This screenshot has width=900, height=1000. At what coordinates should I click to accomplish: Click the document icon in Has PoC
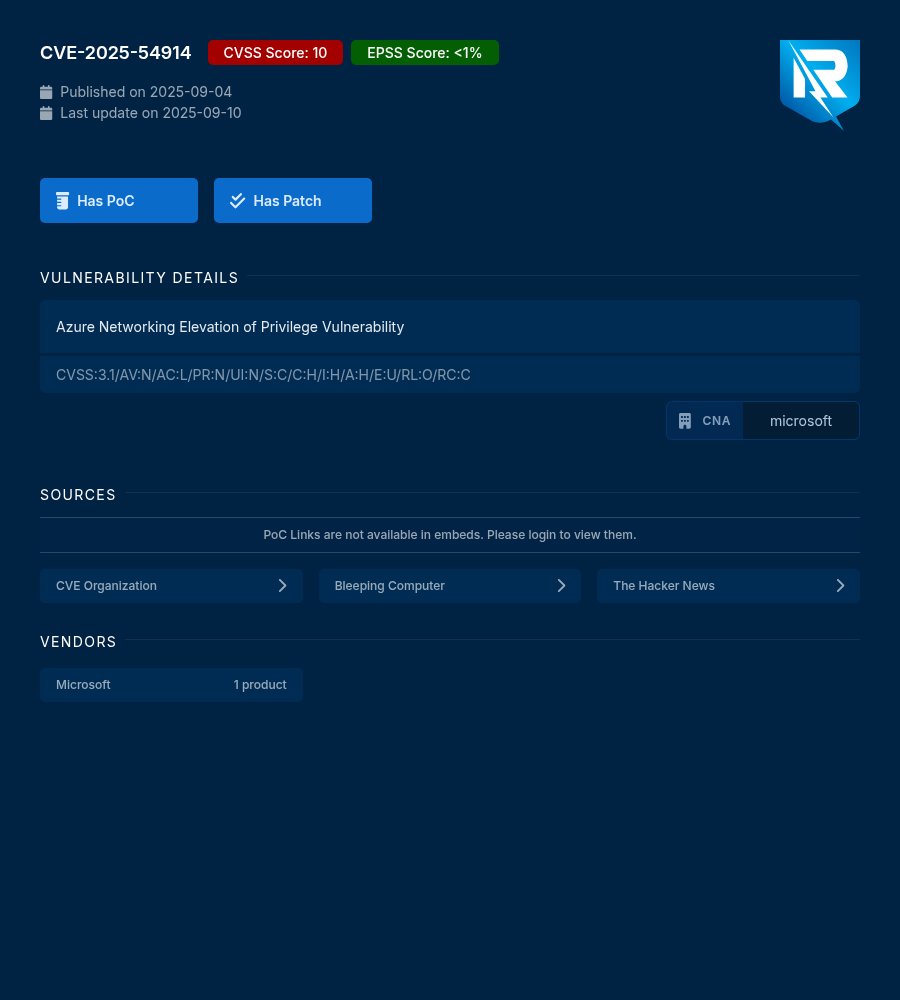click(62, 201)
